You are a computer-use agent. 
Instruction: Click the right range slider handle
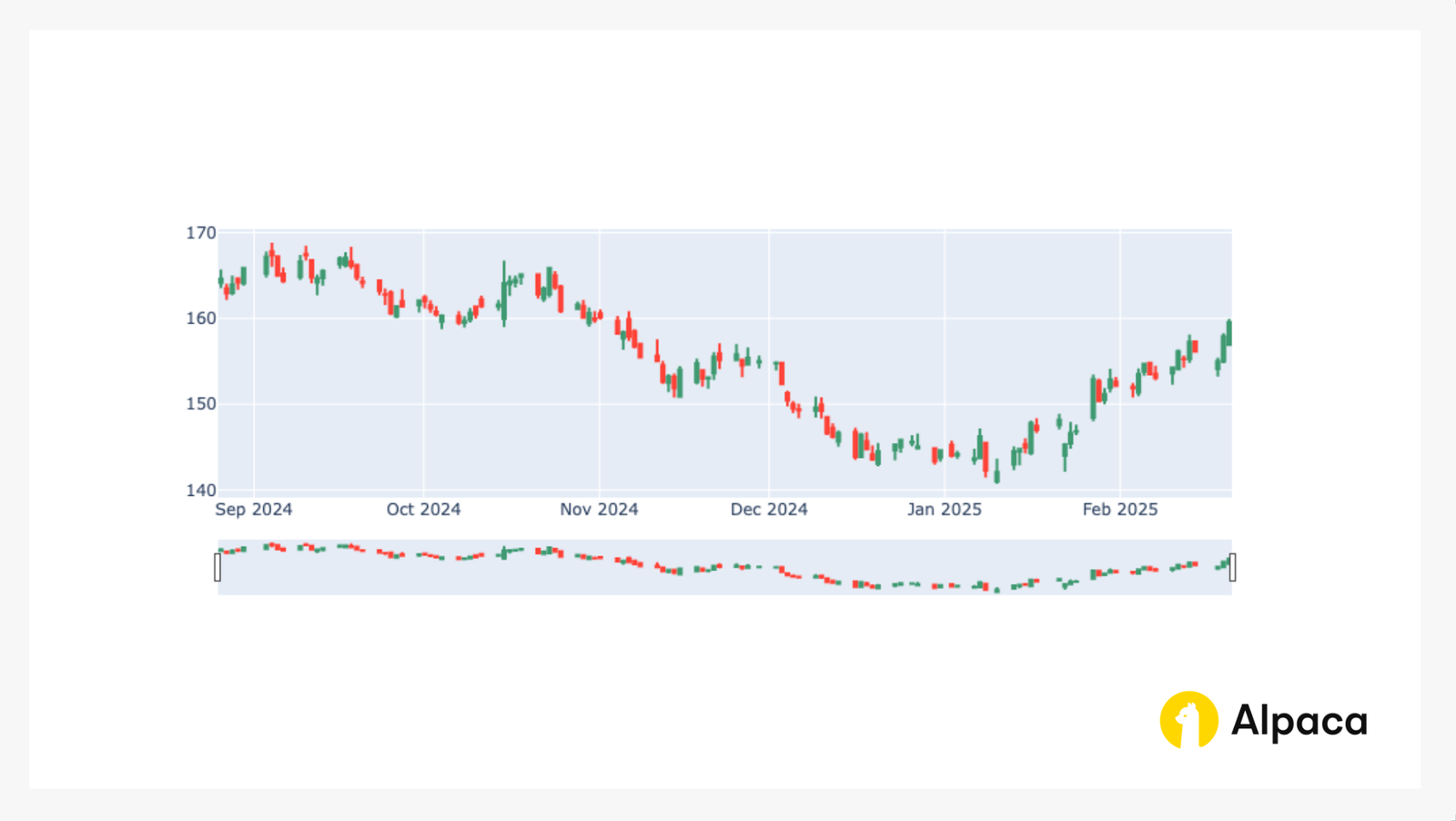(x=1233, y=566)
